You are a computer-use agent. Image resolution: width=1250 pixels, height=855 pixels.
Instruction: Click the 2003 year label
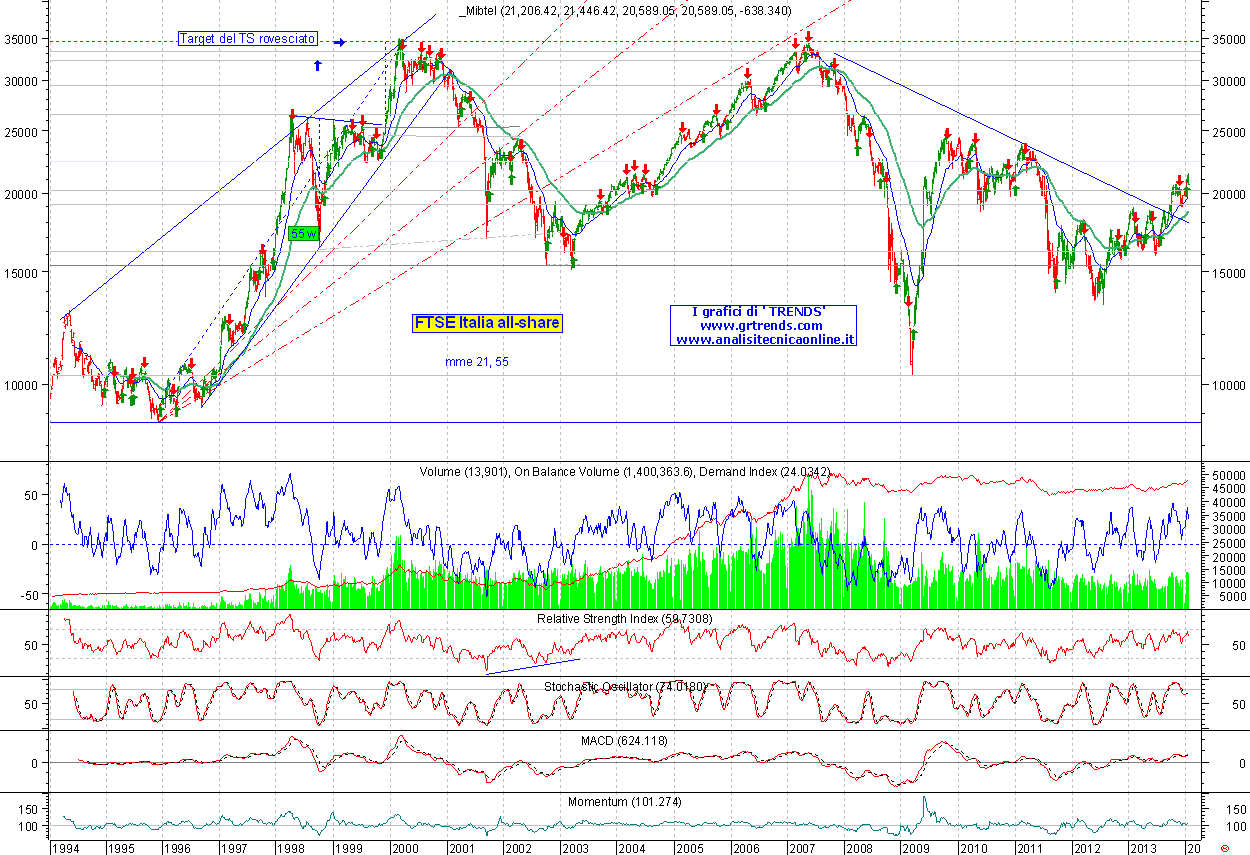574,848
